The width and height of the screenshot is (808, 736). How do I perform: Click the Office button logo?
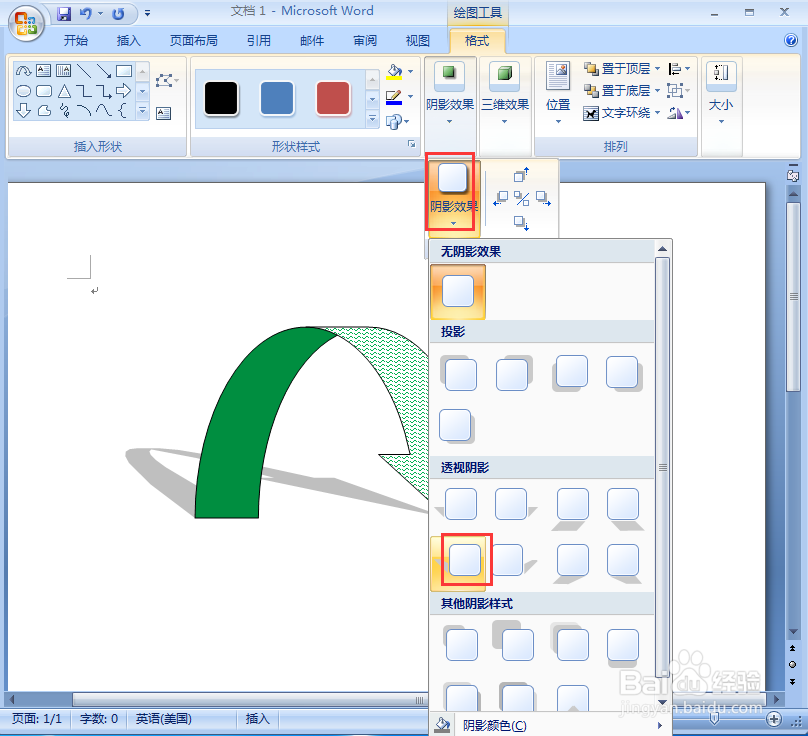[x=25, y=23]
